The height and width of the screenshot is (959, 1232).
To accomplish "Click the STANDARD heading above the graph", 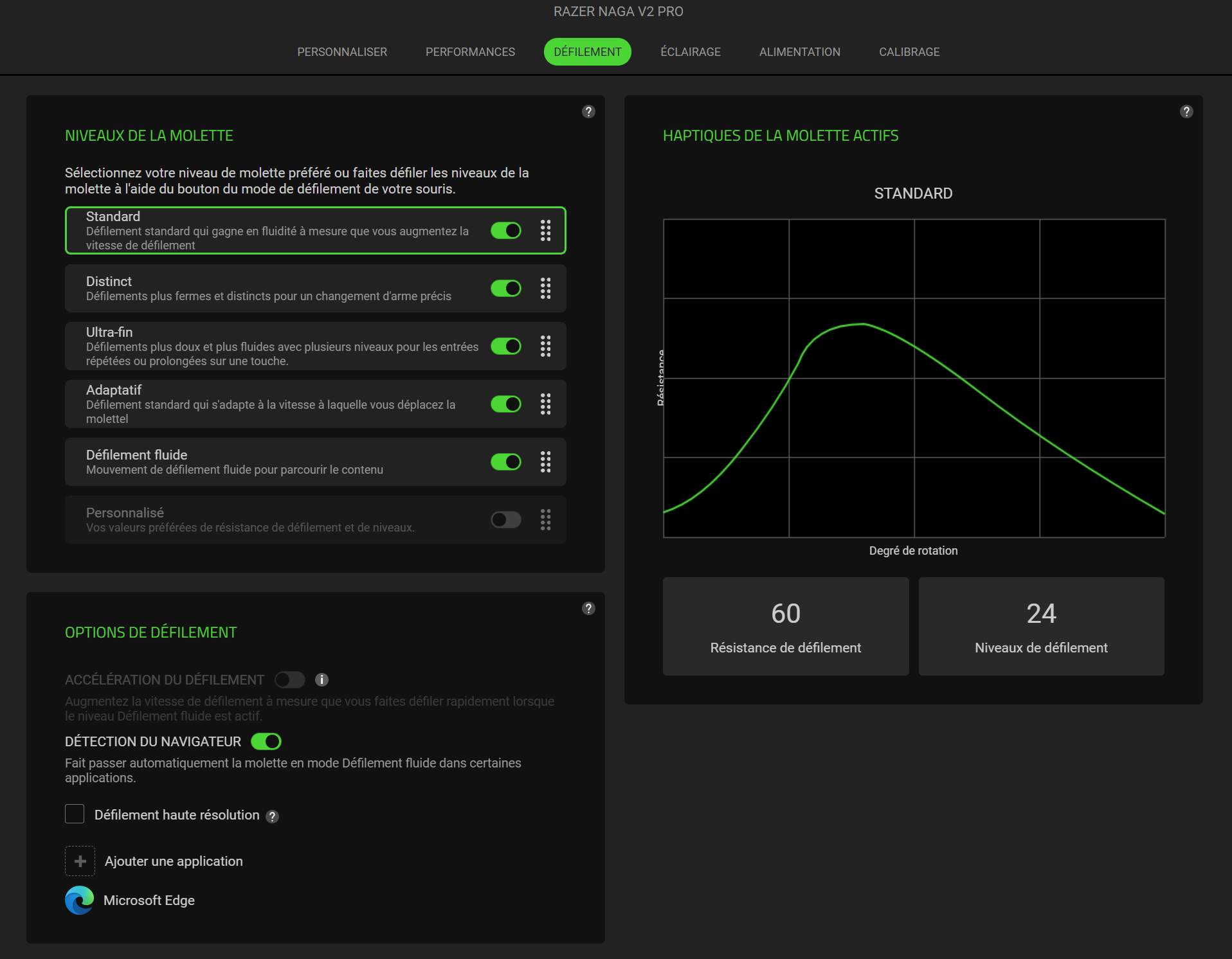I will (913, 193).
